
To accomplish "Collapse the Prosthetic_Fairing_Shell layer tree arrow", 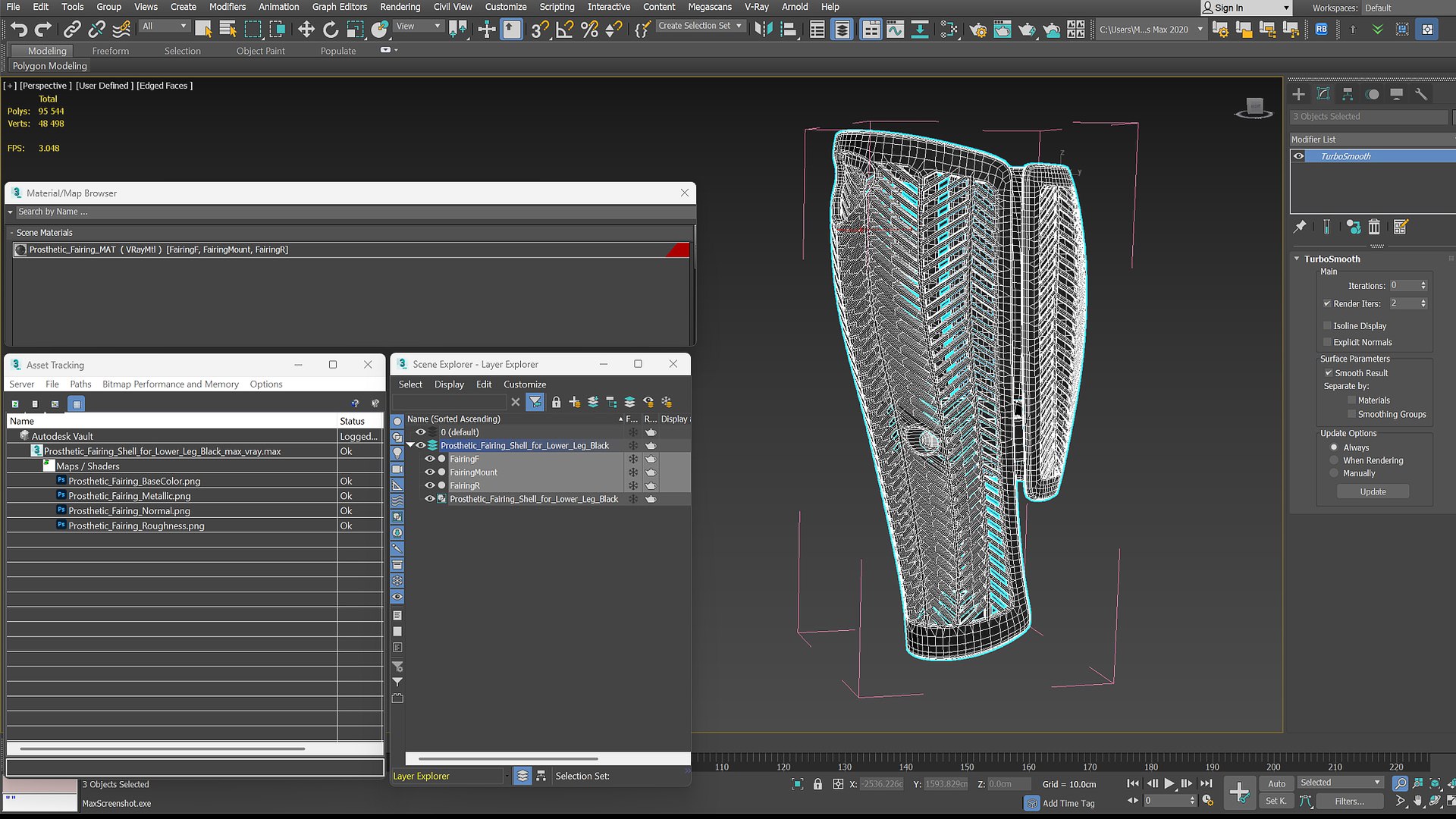I will pos(410,446).
